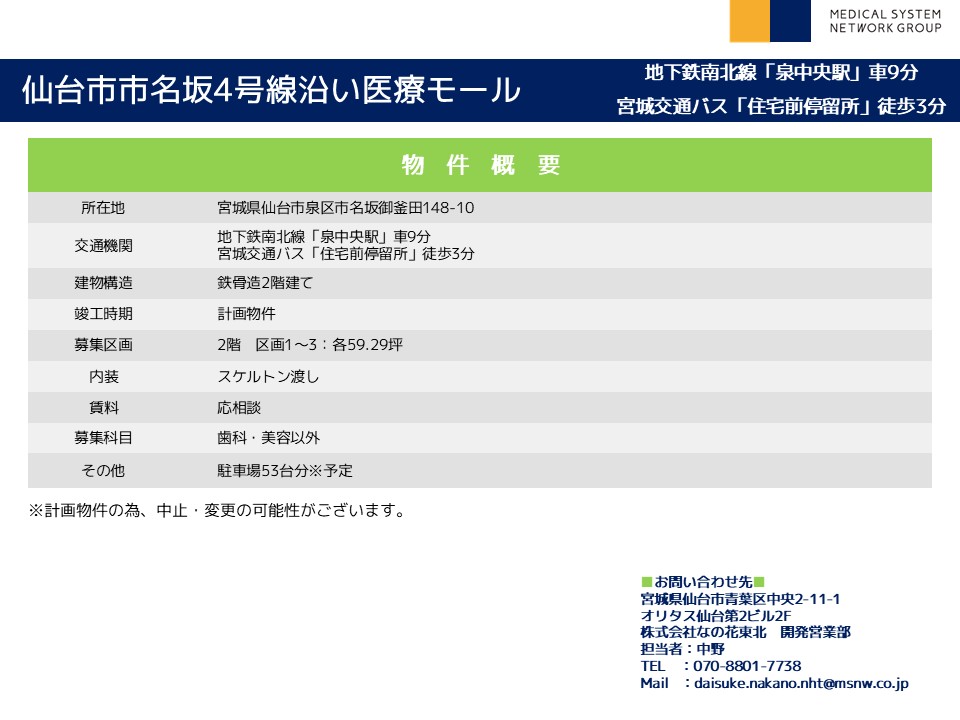This screenshot has width=960, height=720.
Task: Select the address 宮城県仙台市泉区市名坂御釜田148-10
Action: coord(345,208)
